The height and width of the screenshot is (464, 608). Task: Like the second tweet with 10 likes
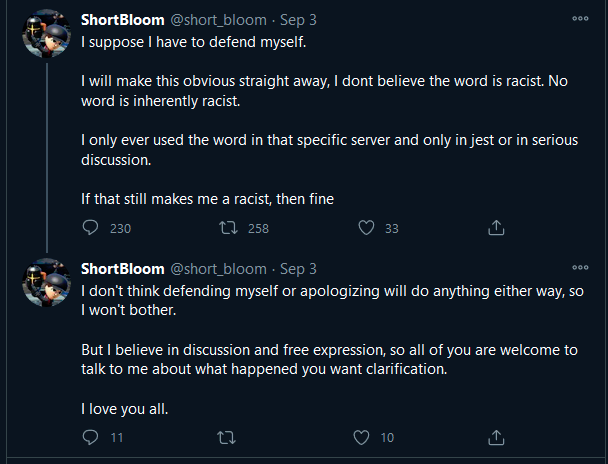[x=361, y=437]
